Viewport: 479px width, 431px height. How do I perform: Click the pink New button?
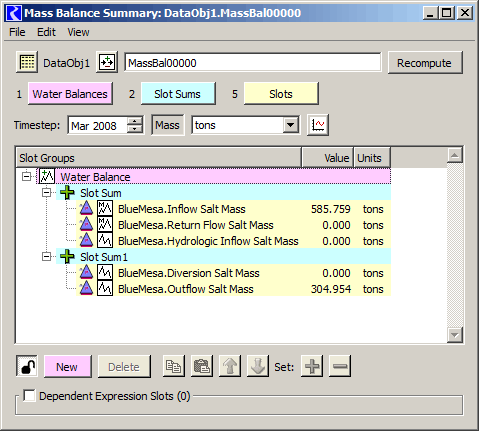pos(67,367)
